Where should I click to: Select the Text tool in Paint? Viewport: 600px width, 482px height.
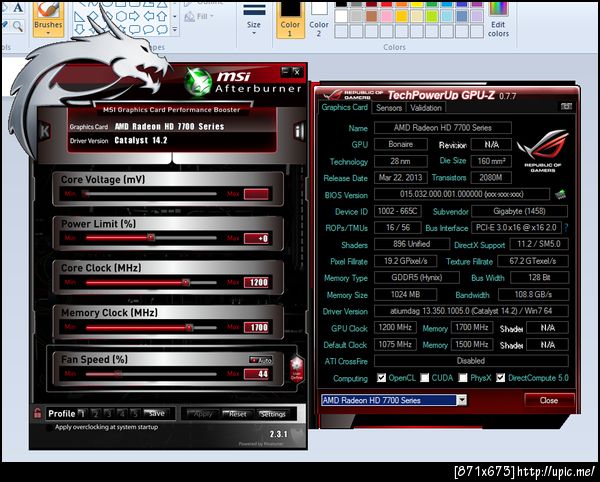tap(18, 8)
